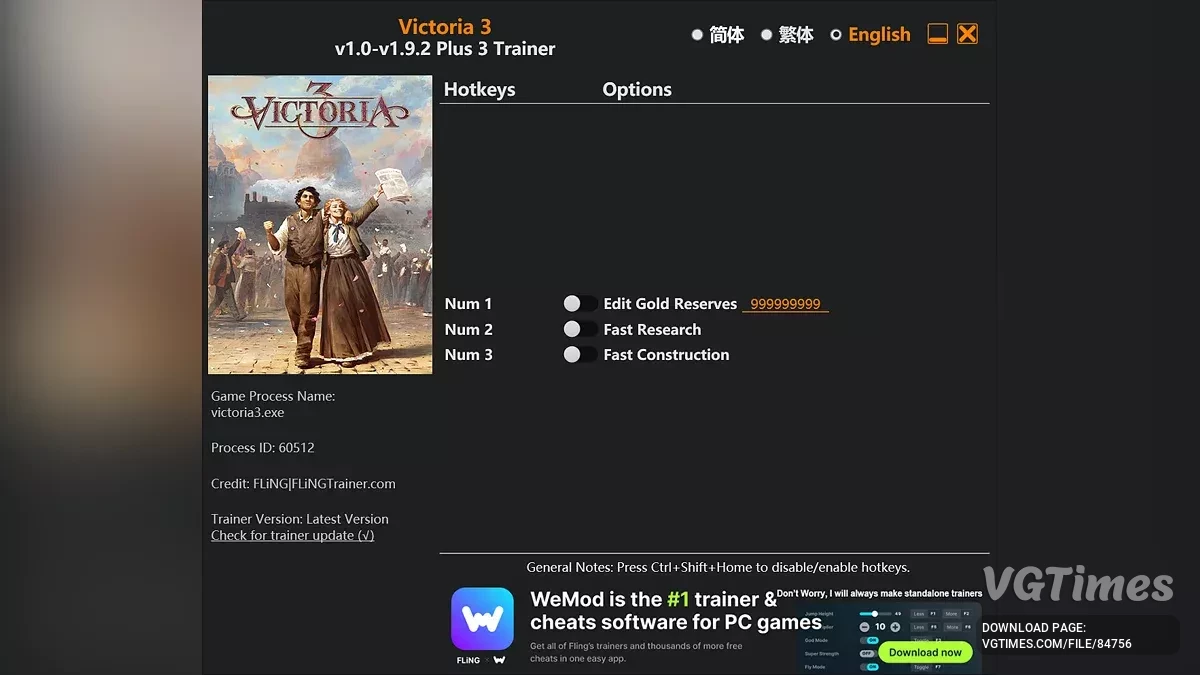1200x675 pixels.
Task: Turn on Fast Construction toggle
Action: click(x=580, y=354)
